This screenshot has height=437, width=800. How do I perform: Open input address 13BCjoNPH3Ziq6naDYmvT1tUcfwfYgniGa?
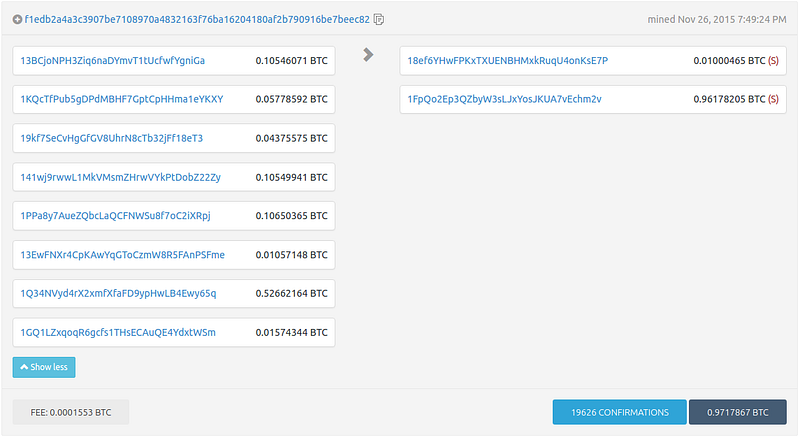pyautogui.click(x=112, y=61)
